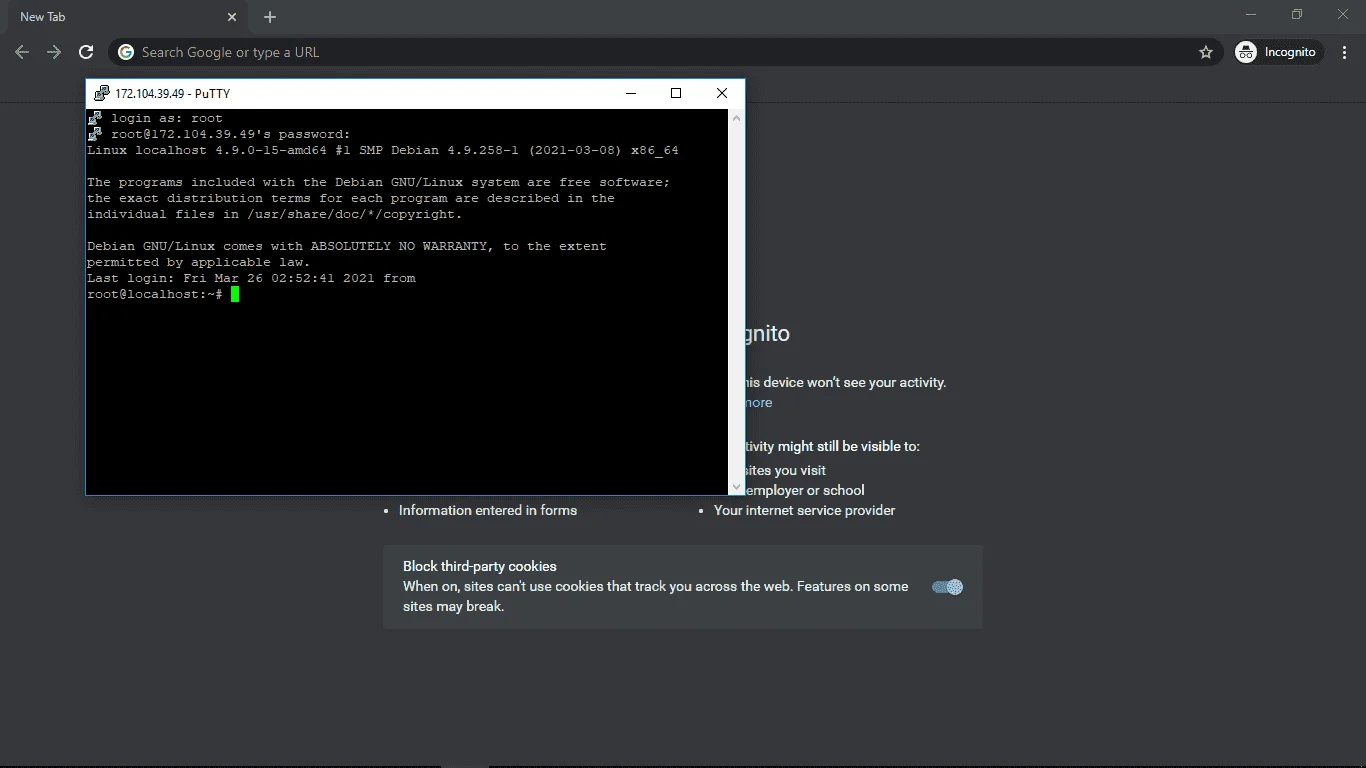Close the Chrome window
1366x768 pixels.
click(1343, 14)
